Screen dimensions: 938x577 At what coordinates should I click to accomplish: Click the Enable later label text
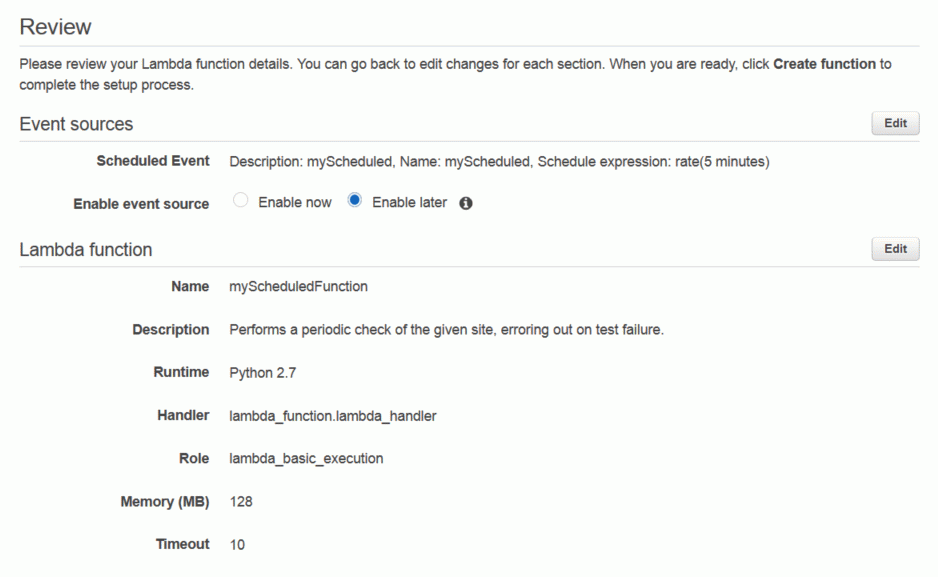click(409, 203)
